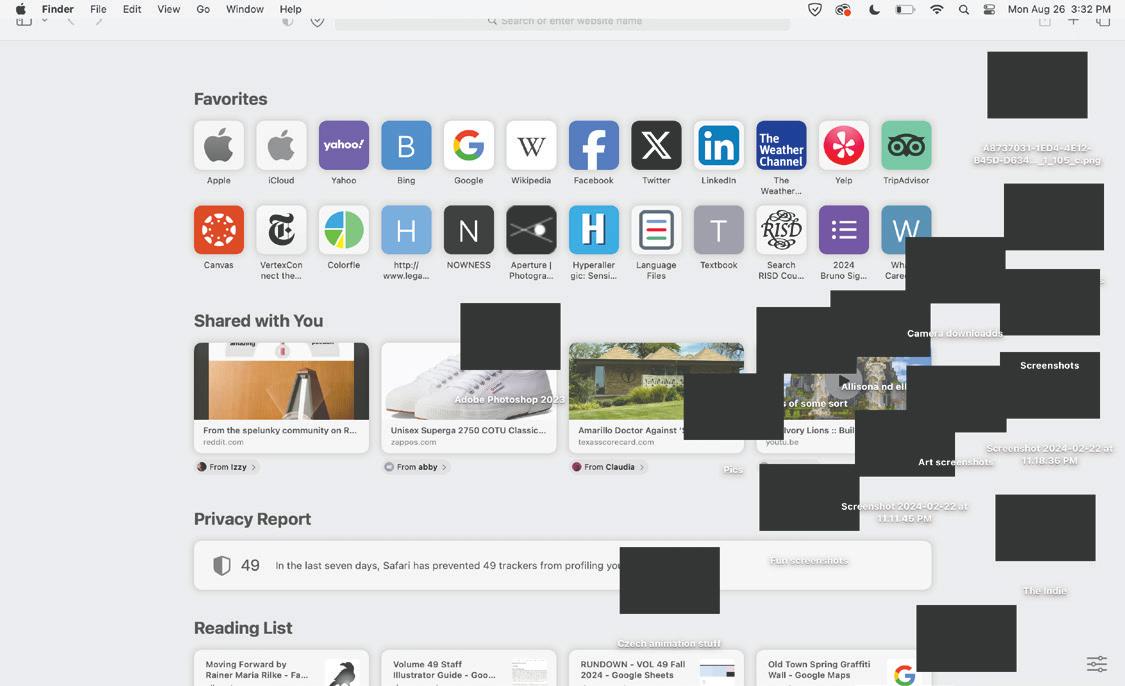Open Moving Forward by Rainer Maria Rilke
The width and height of the screenshot is (1125, 686).
point(281,669)
